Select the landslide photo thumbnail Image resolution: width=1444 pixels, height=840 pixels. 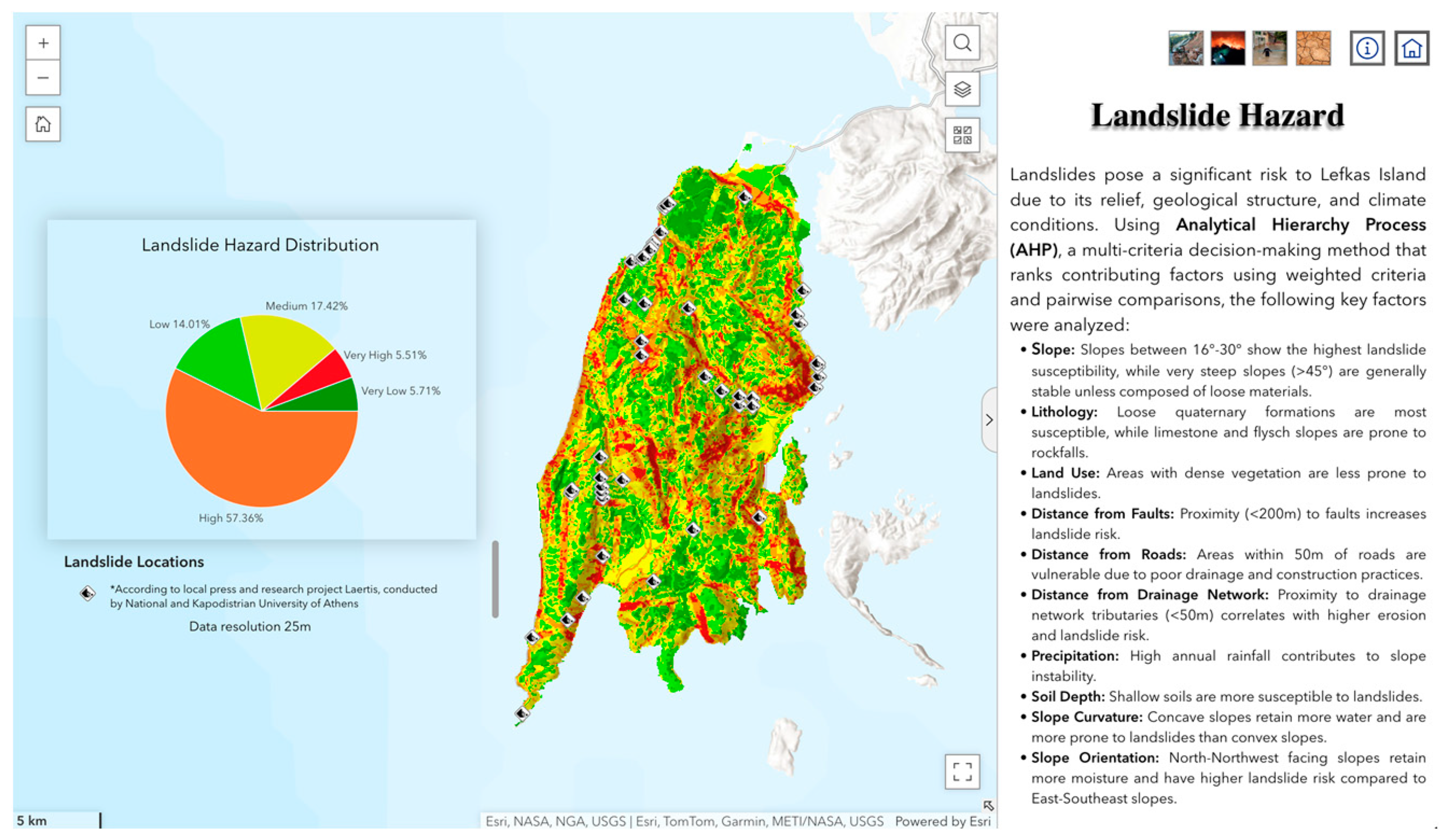(1185, 48)
